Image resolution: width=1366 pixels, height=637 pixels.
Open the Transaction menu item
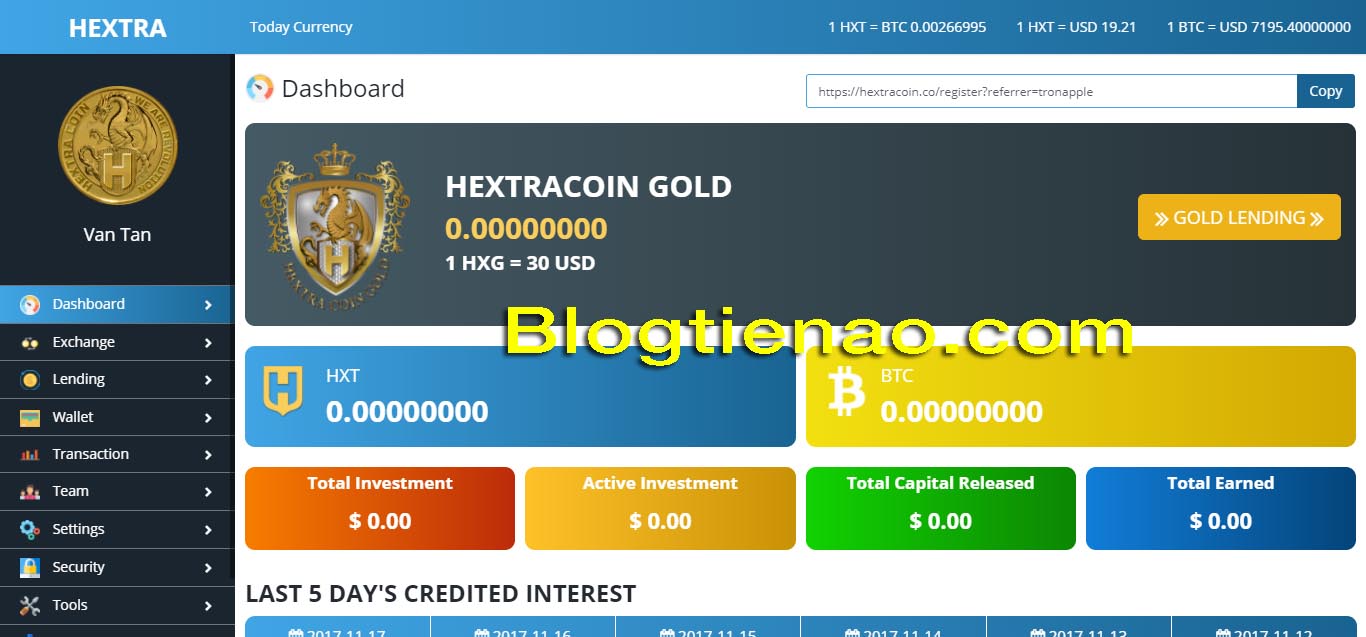point(116,454)
